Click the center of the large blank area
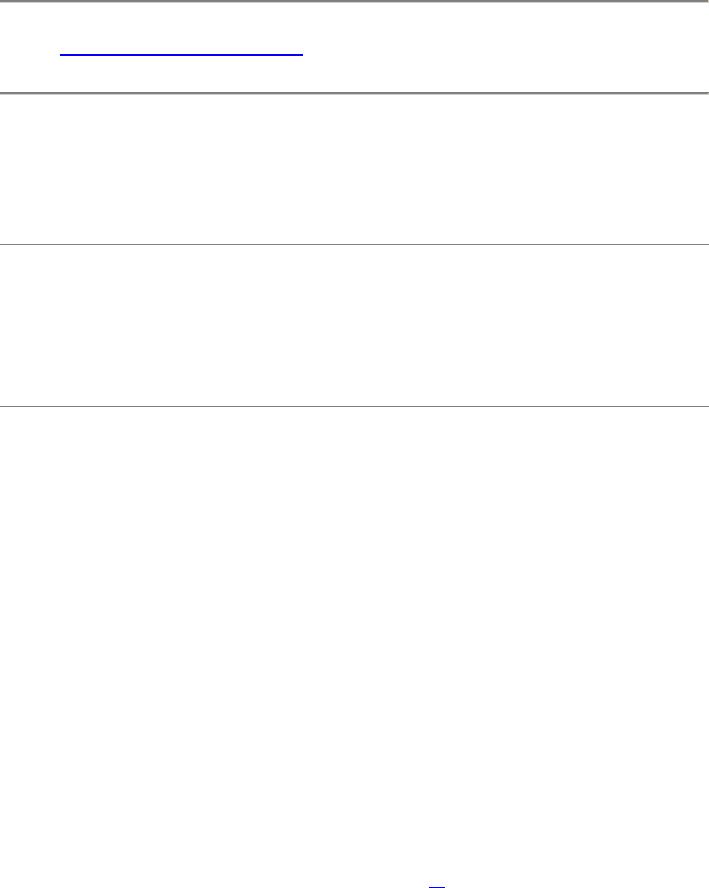This screenshot has height=888, width=709. pos(354,640)
